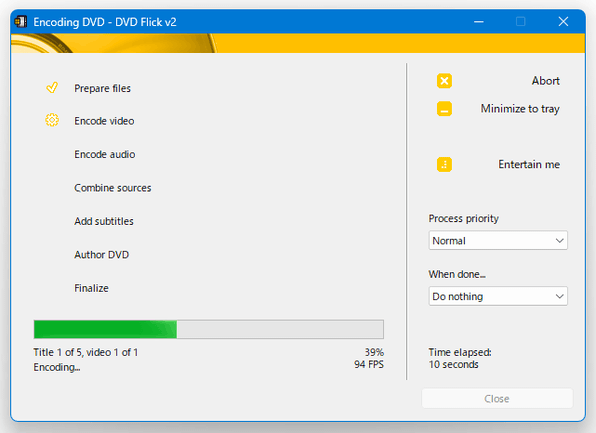
Task: Click the When done... label
Action: pos(457,274)
